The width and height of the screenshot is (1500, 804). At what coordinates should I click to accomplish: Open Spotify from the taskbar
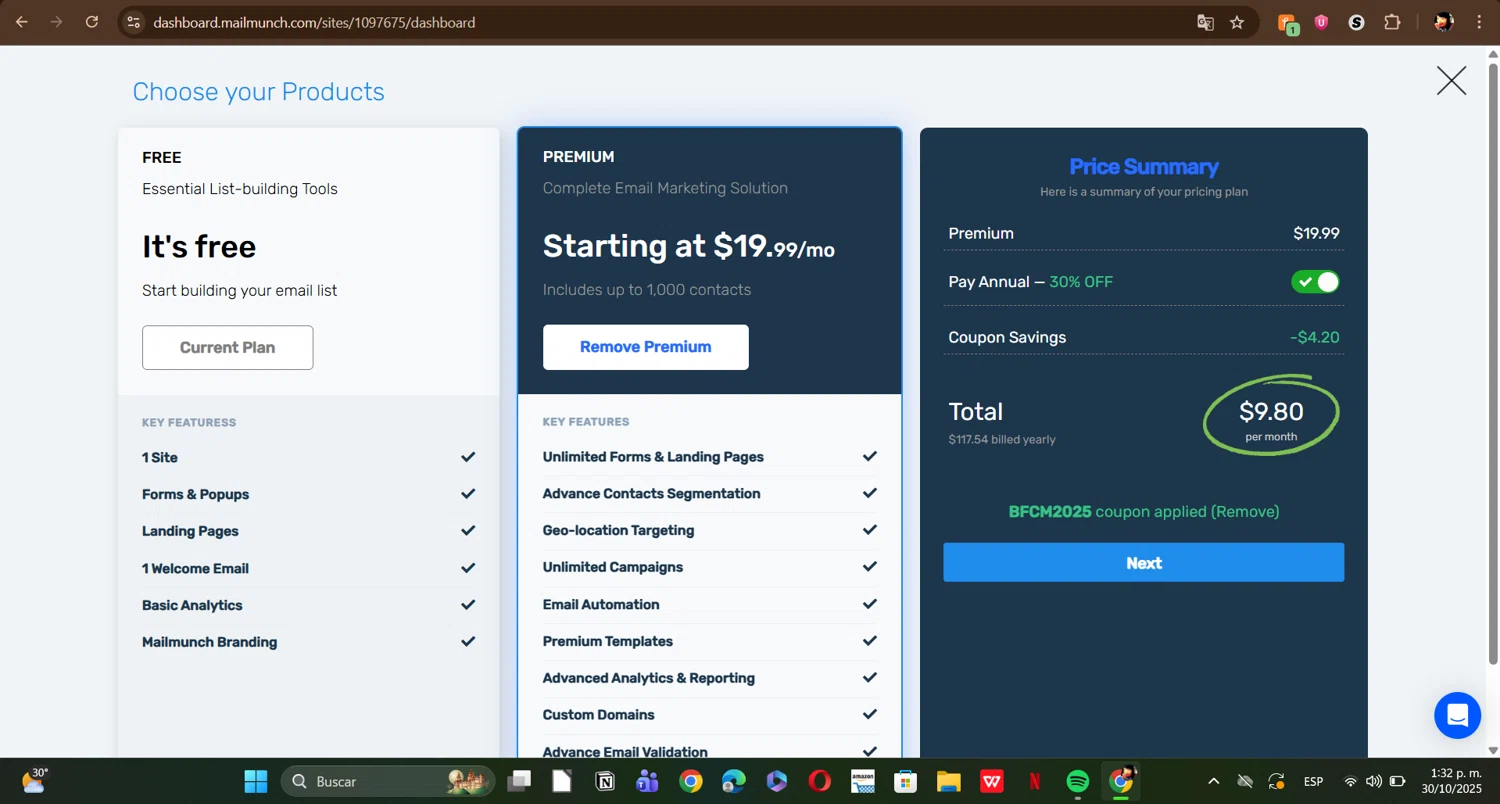click(1078, 781)
